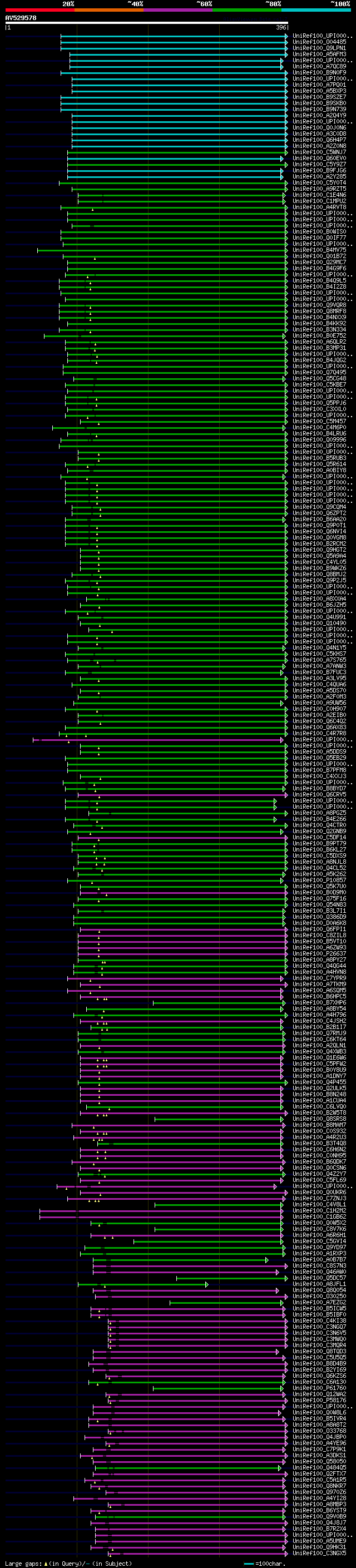Open hit UniRef100_A7QC89
356x1568 pixels.
coord(319,66)
